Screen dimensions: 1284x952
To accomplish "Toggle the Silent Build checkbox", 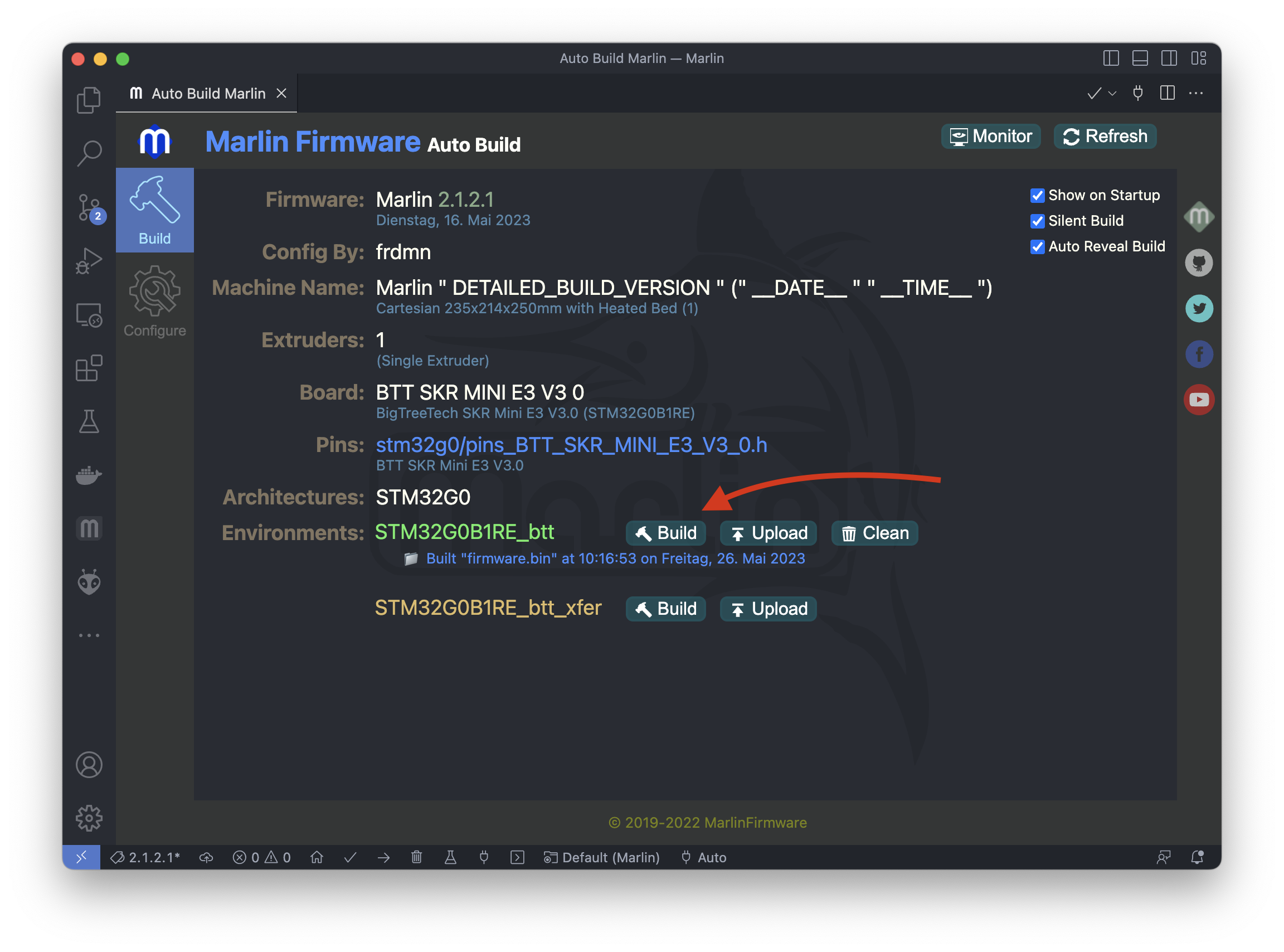I will pos(1037,221).
